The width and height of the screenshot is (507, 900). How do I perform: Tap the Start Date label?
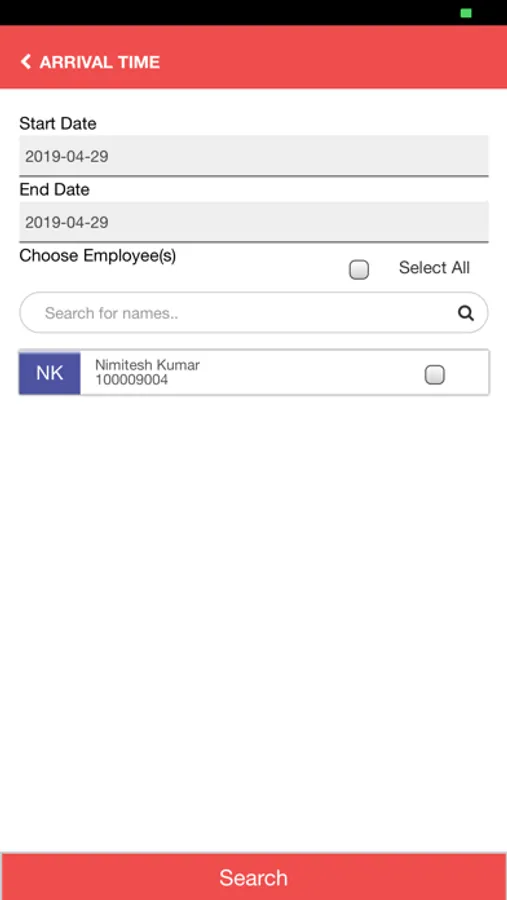click(x=58, y=123)
